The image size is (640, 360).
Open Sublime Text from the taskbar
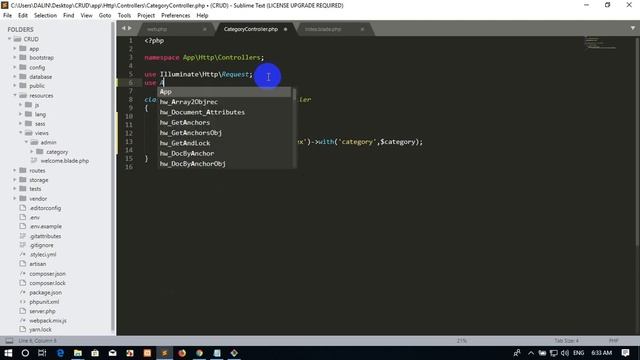click(x=164, y=353)
